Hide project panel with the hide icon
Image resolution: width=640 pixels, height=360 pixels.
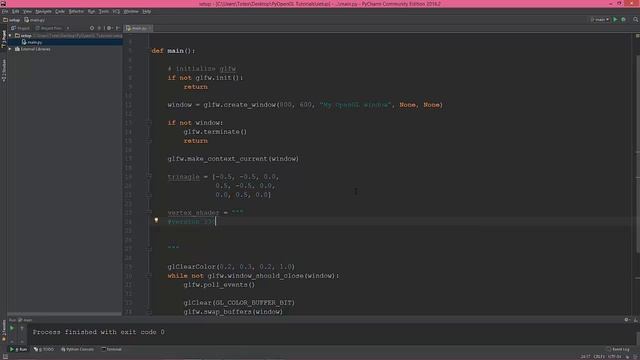click(x=118, y=28)
